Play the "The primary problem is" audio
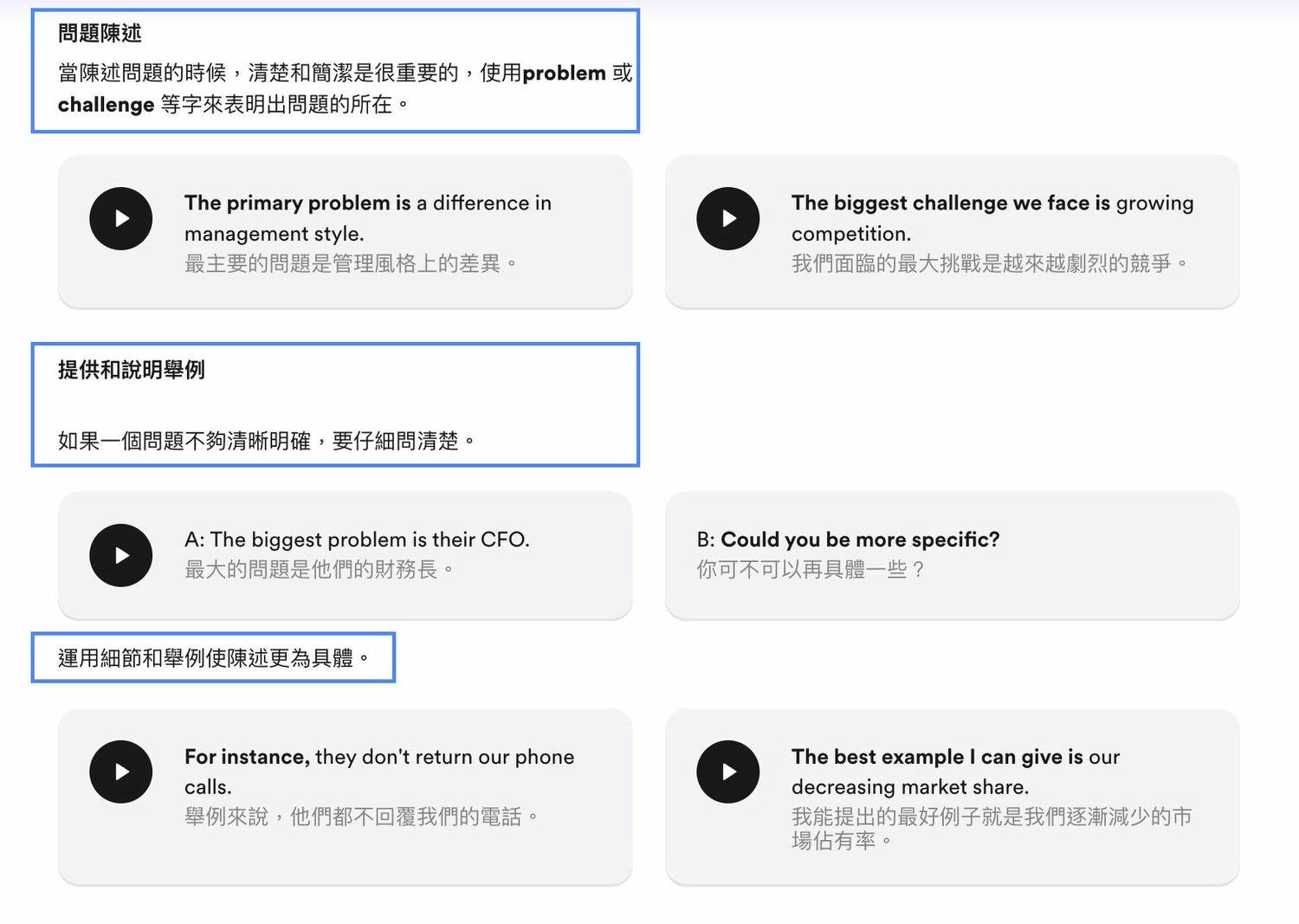Screen dimensions: 1299x924 (121, 219)
